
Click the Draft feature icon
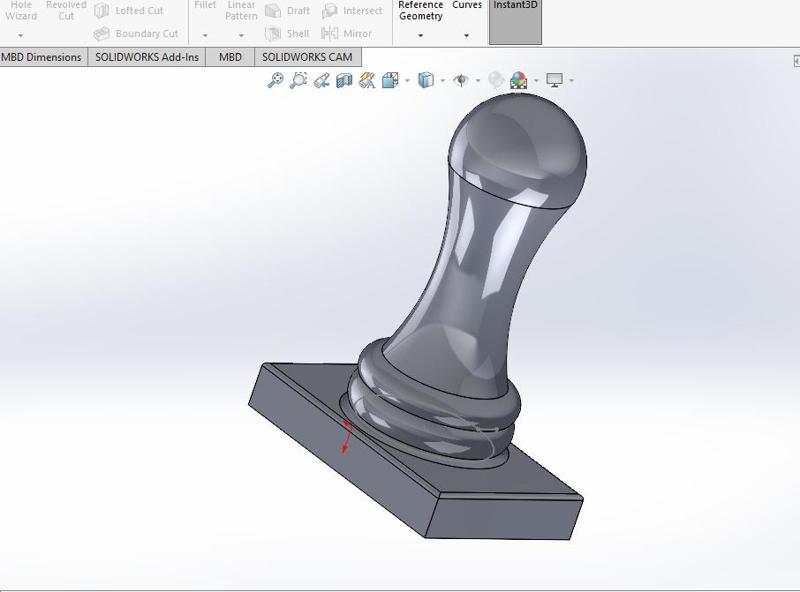click(x=295, y=11)
